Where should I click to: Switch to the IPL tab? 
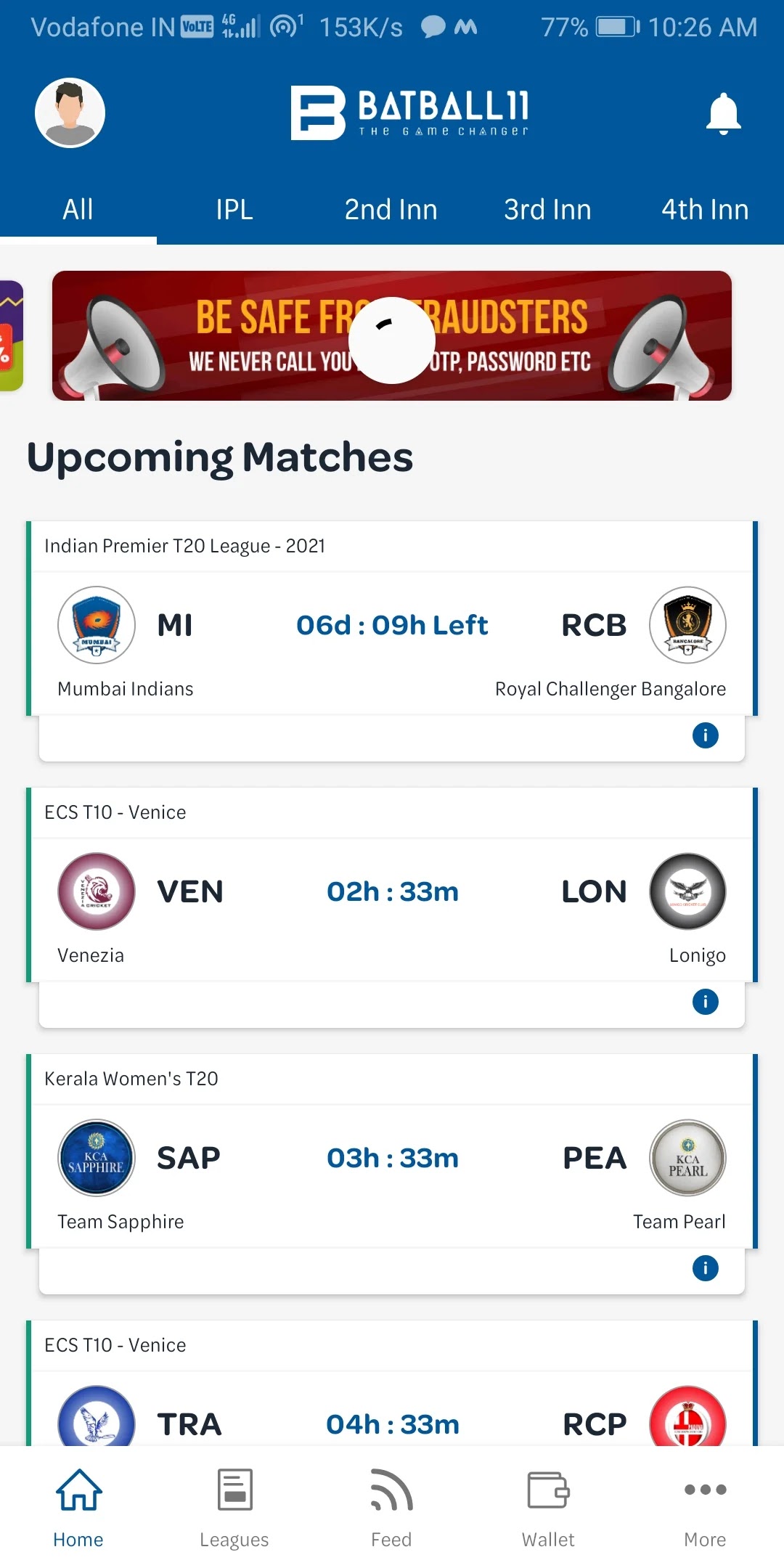234,210
